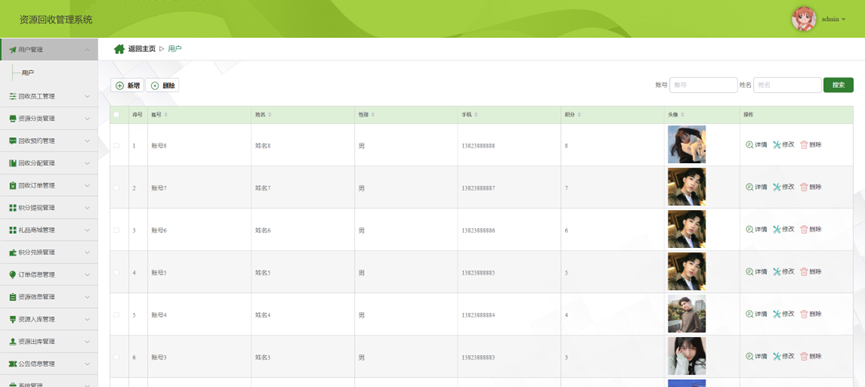Click the 资源分类管理 sidebar icon
The width and height of the screenshot is (865, 387).
[x=13, y=119]
